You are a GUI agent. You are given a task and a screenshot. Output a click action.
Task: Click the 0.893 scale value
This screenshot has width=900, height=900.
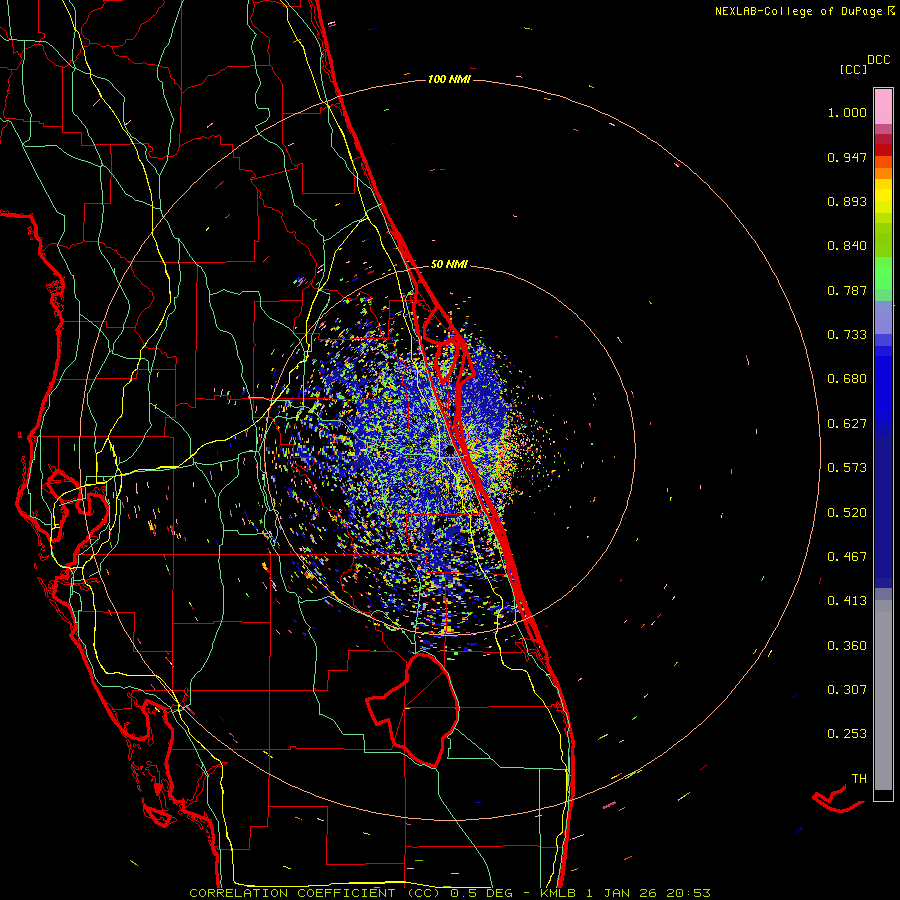847,201
